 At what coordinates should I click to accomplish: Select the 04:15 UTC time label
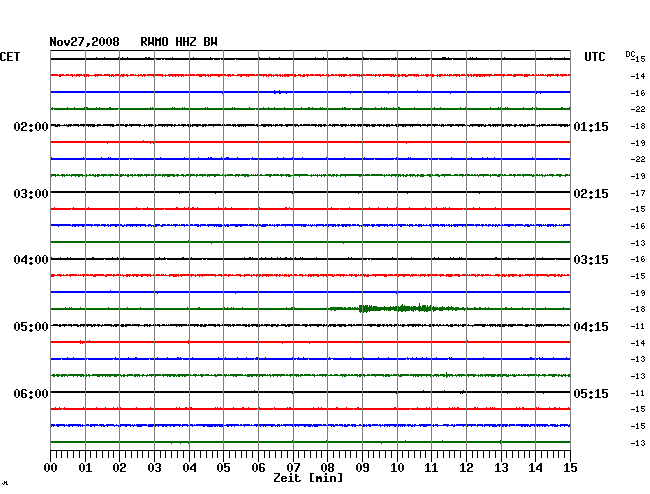pos(591,327)
